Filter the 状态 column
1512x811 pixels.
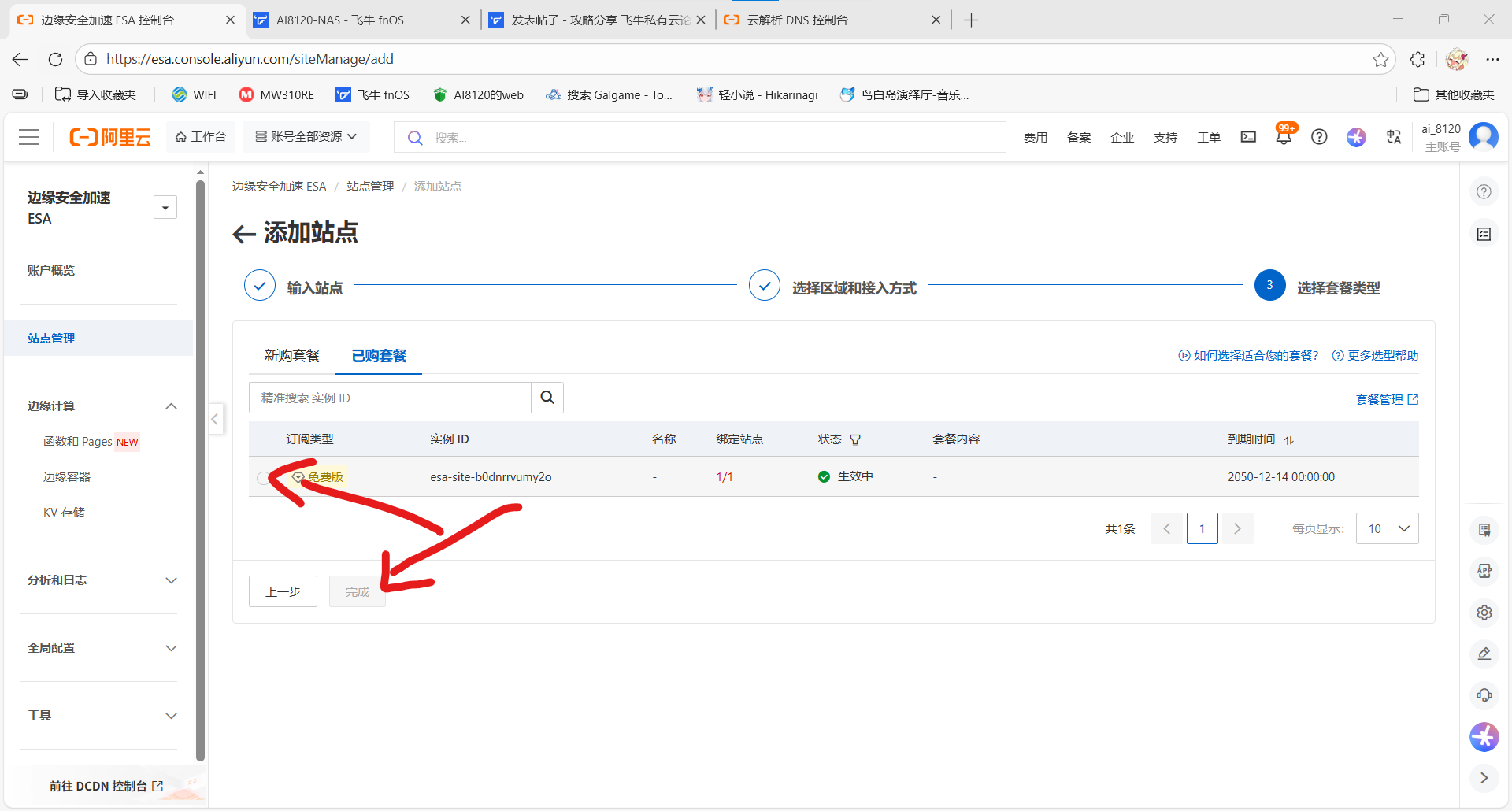coord(855,440)
